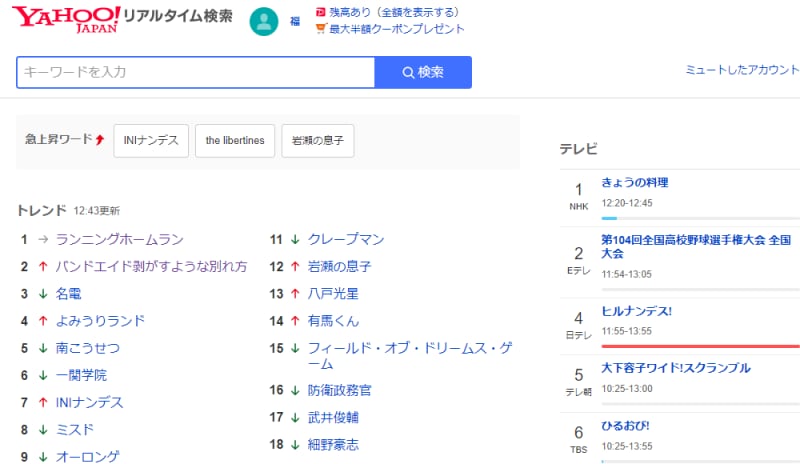Image resolution: width=800 pixels, height=464 pixels.
Task: Click the ヒルナンデス! red progress bar
Action: click(700, 345)
